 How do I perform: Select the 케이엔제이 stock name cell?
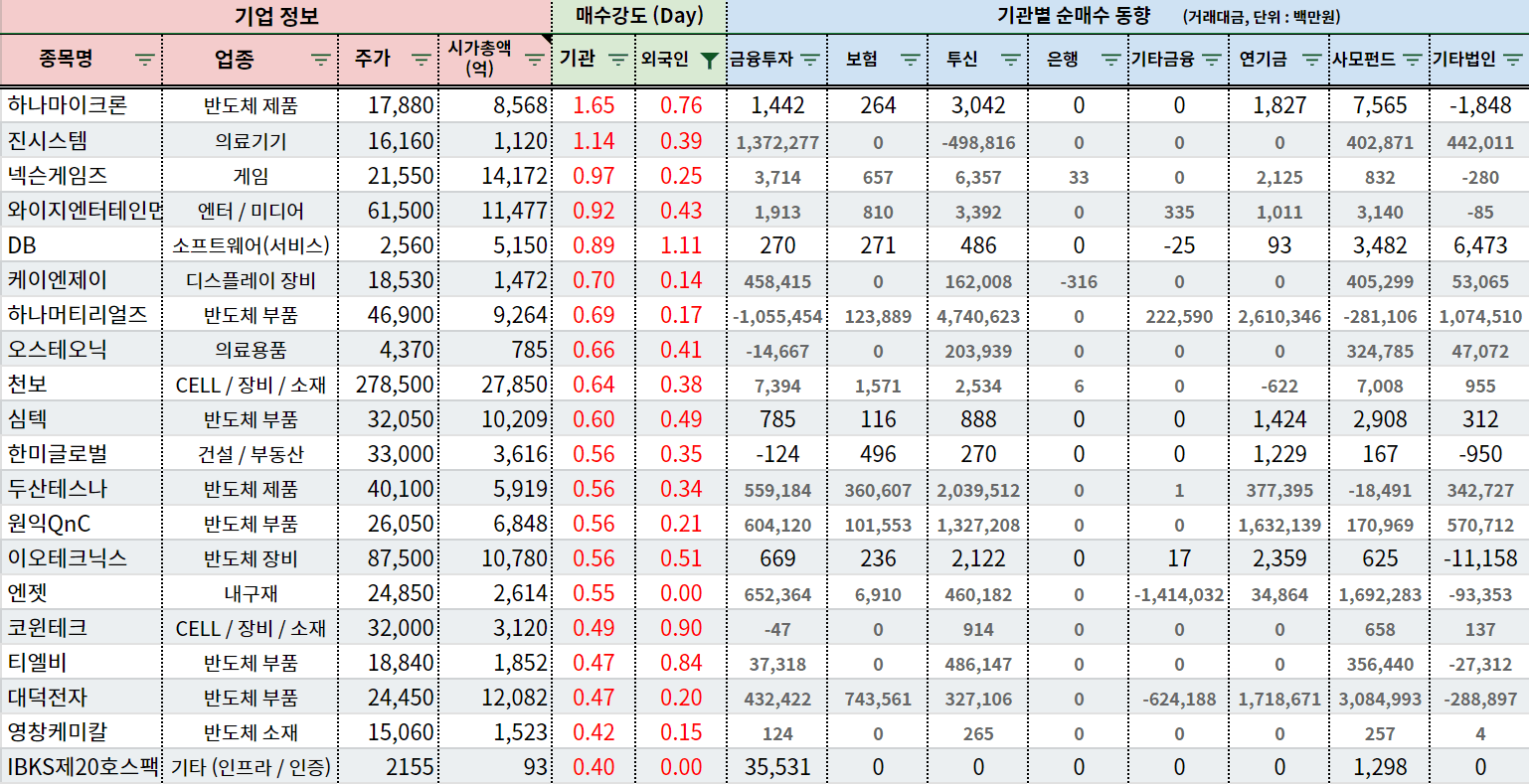(81, 279)
